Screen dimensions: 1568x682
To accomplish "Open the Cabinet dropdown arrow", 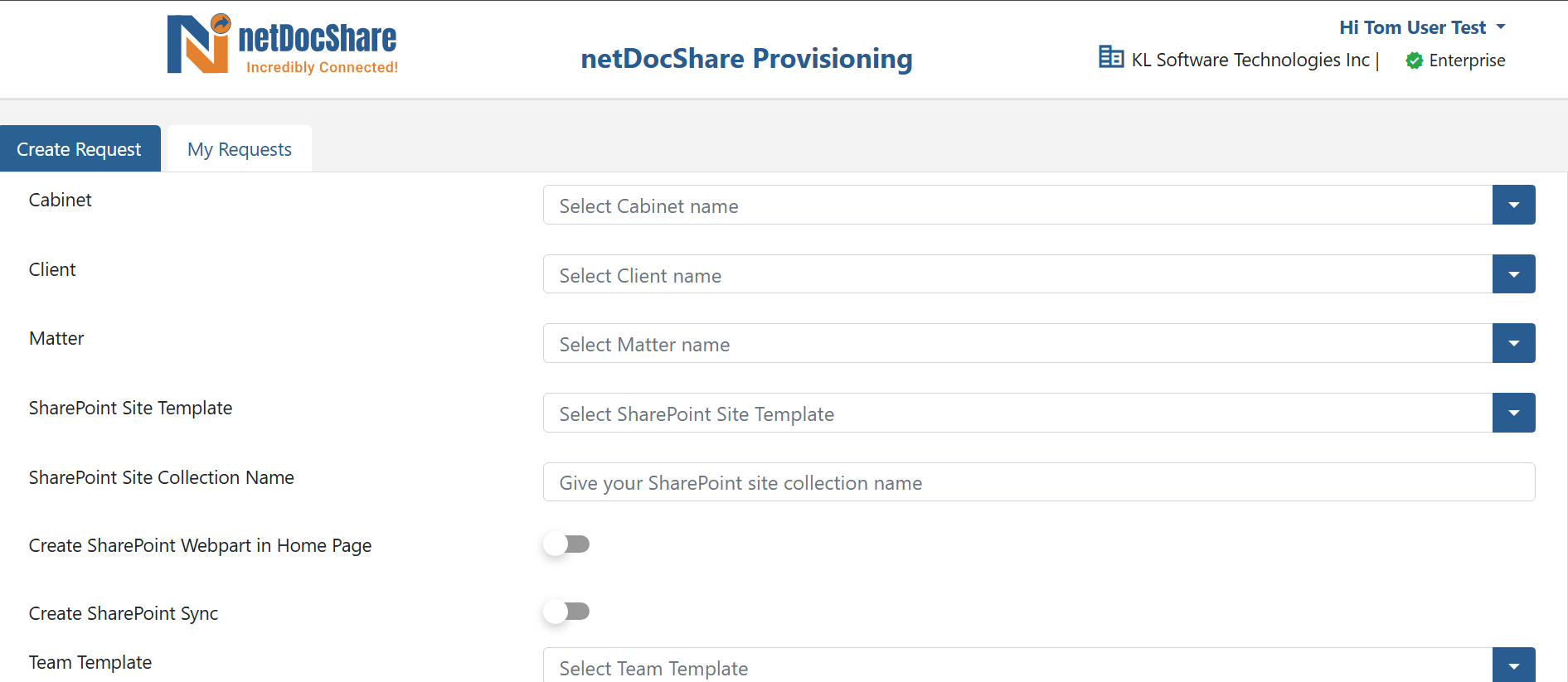I will [x=1514, y=206].
